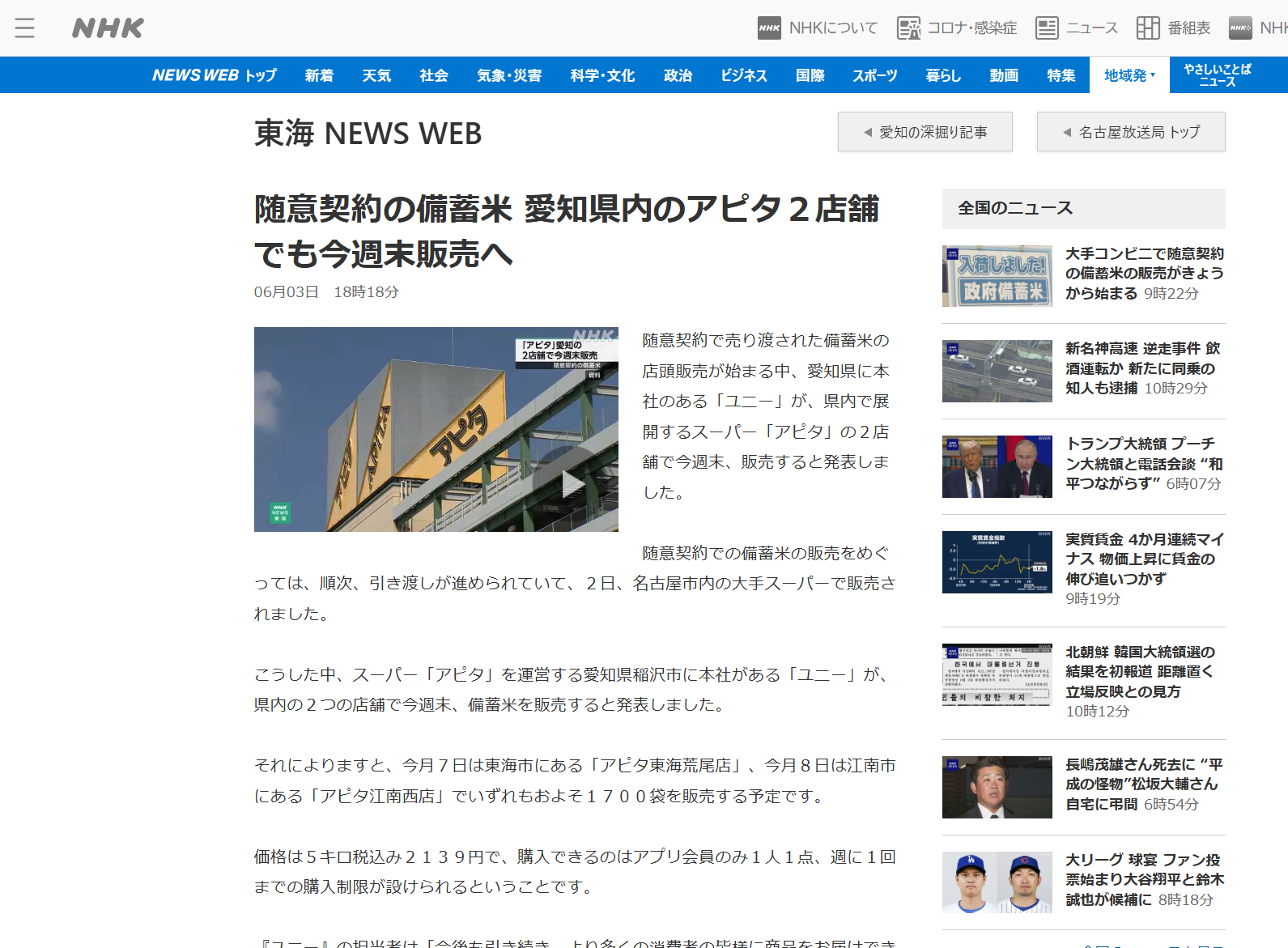1288x948 pixels.
Task: Select the '科学・文化' menu item
Action: pos(602,75)
